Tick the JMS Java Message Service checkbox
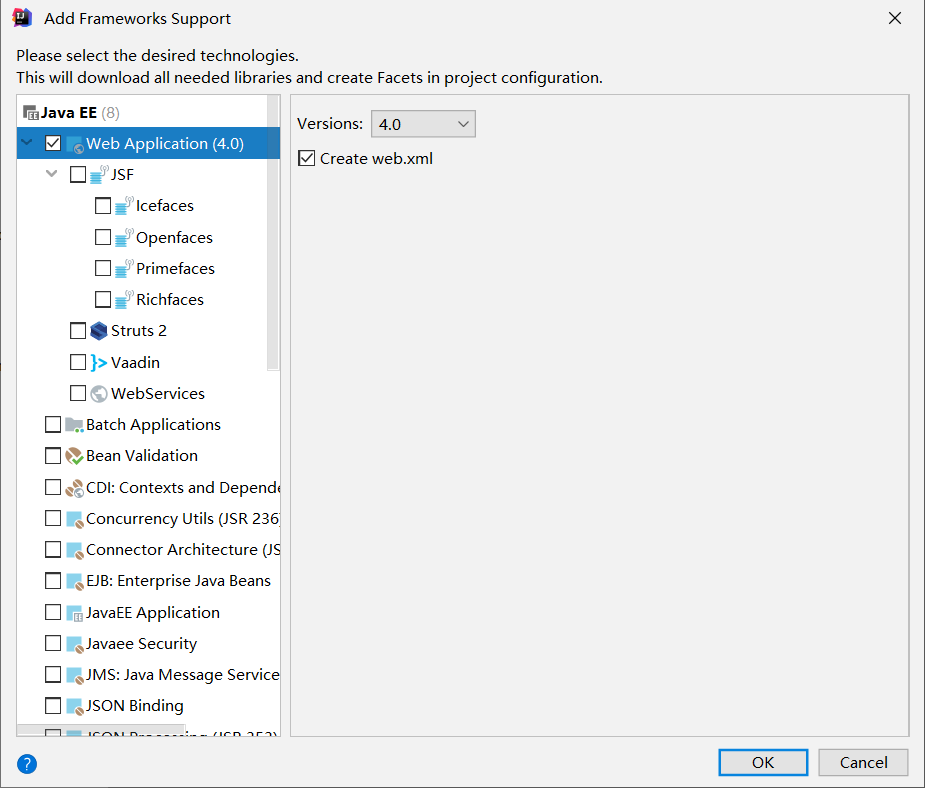This screenshot has height=788, width=925. [53, 675]
